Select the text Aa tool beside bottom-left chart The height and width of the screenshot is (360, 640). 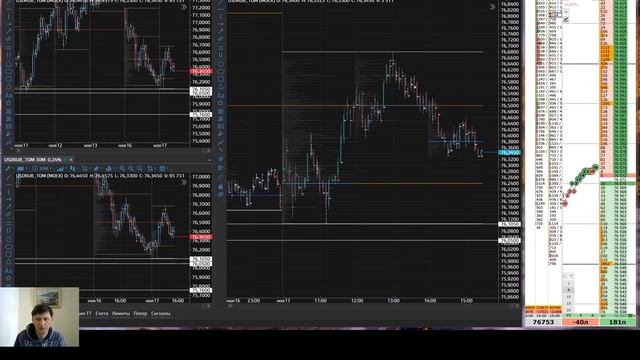8,271
